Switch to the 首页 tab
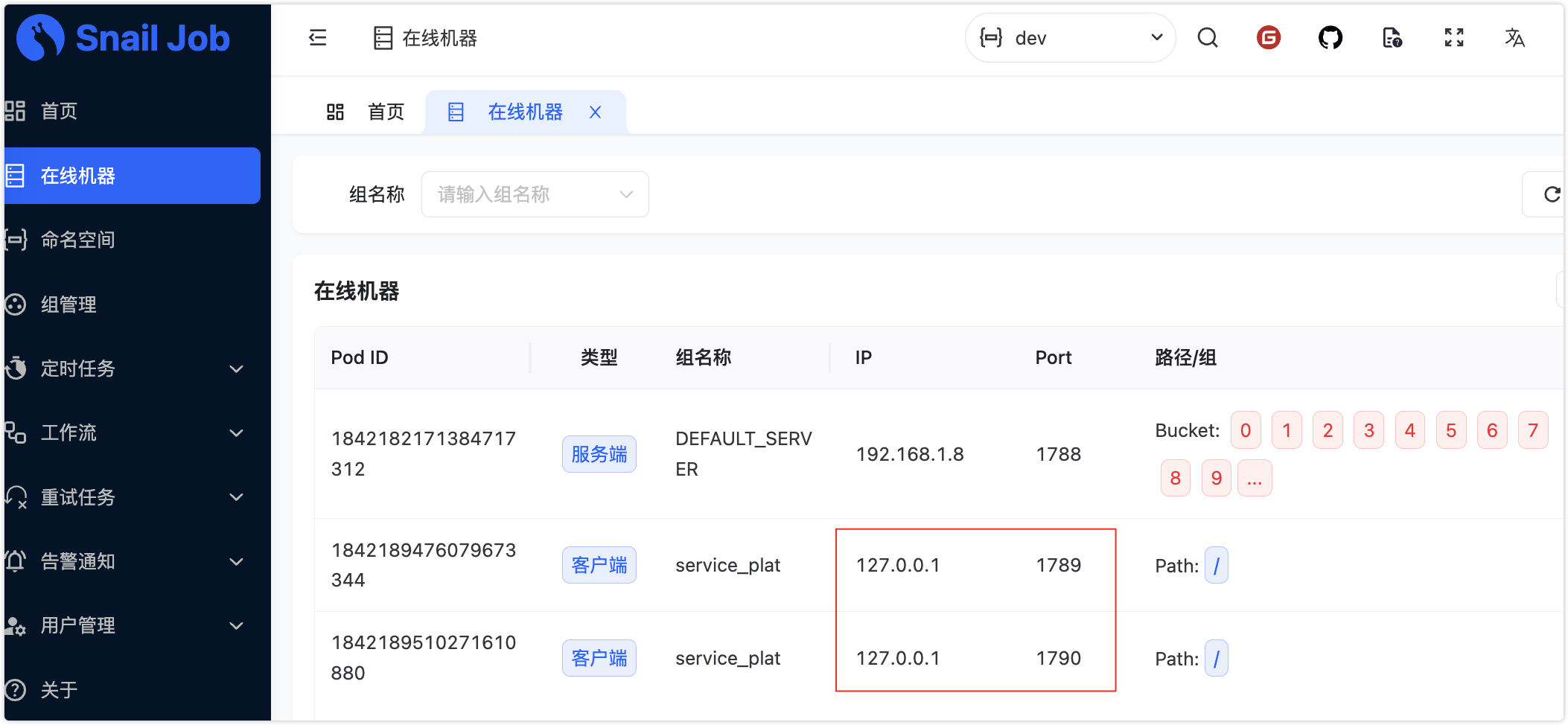 coord(366,112)
